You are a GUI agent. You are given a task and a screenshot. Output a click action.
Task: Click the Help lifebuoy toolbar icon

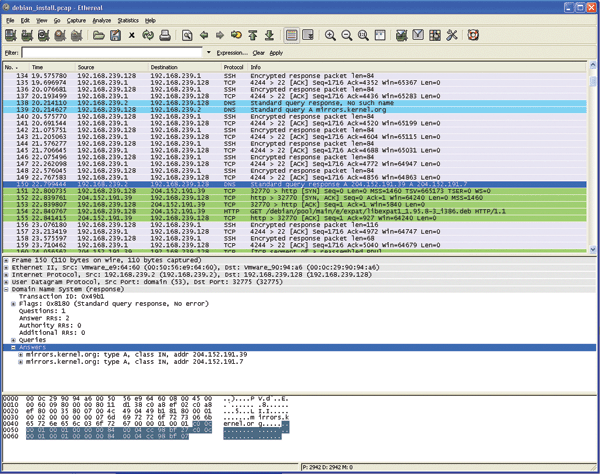tap(473, 35)
